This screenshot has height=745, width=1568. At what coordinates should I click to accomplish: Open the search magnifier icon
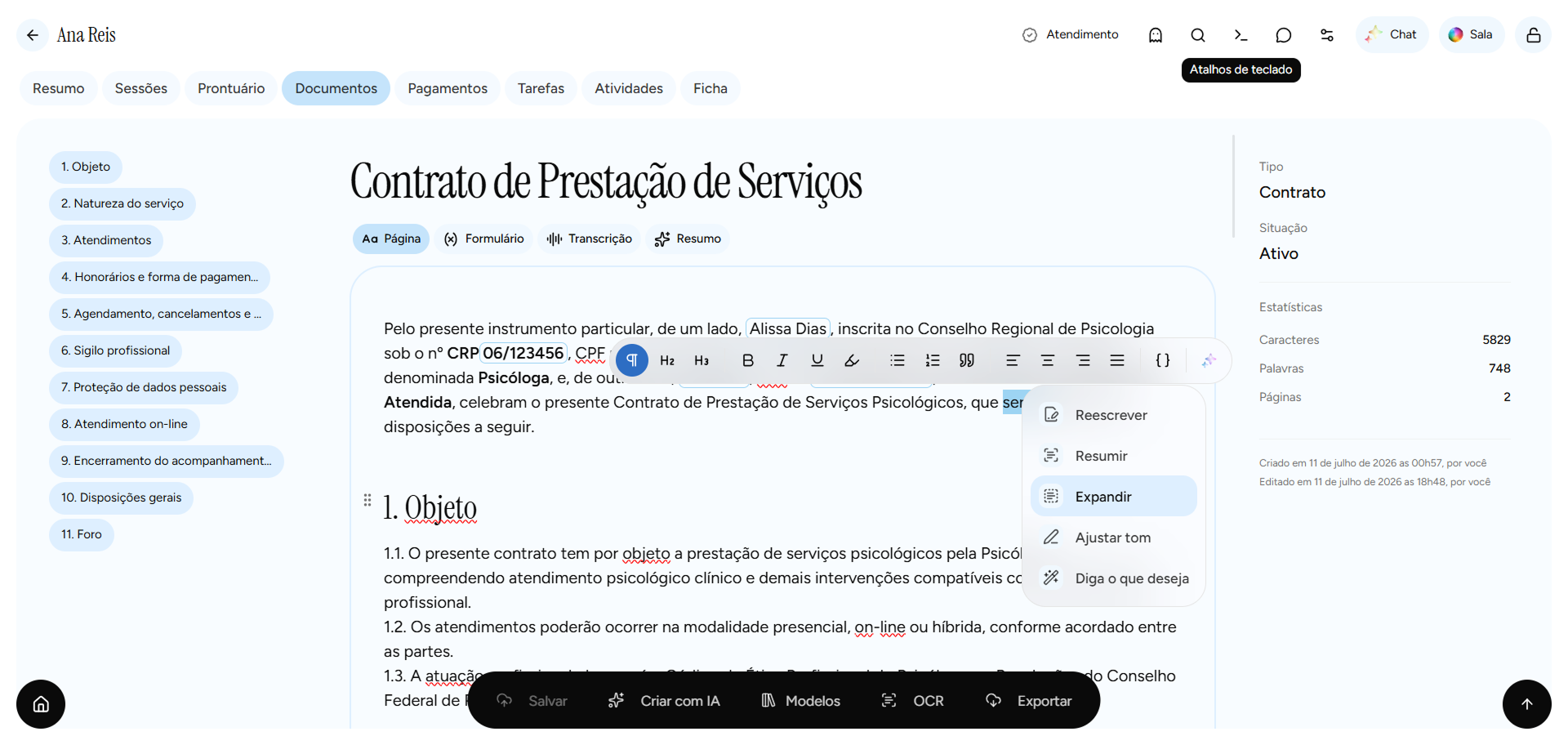pos(1198,35)
